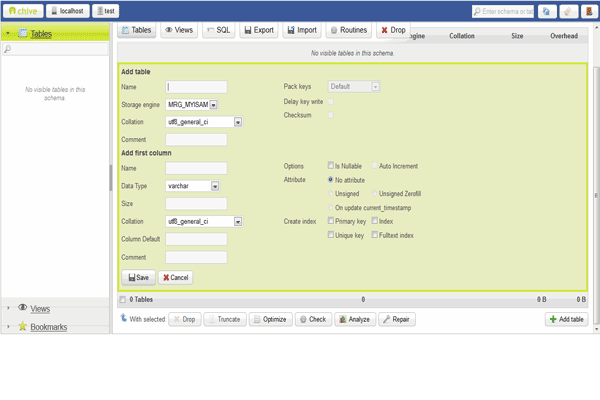Open the localhost server breadcrumb
Image resolution: width=600 pixels, height=400 pixels.
66,10
